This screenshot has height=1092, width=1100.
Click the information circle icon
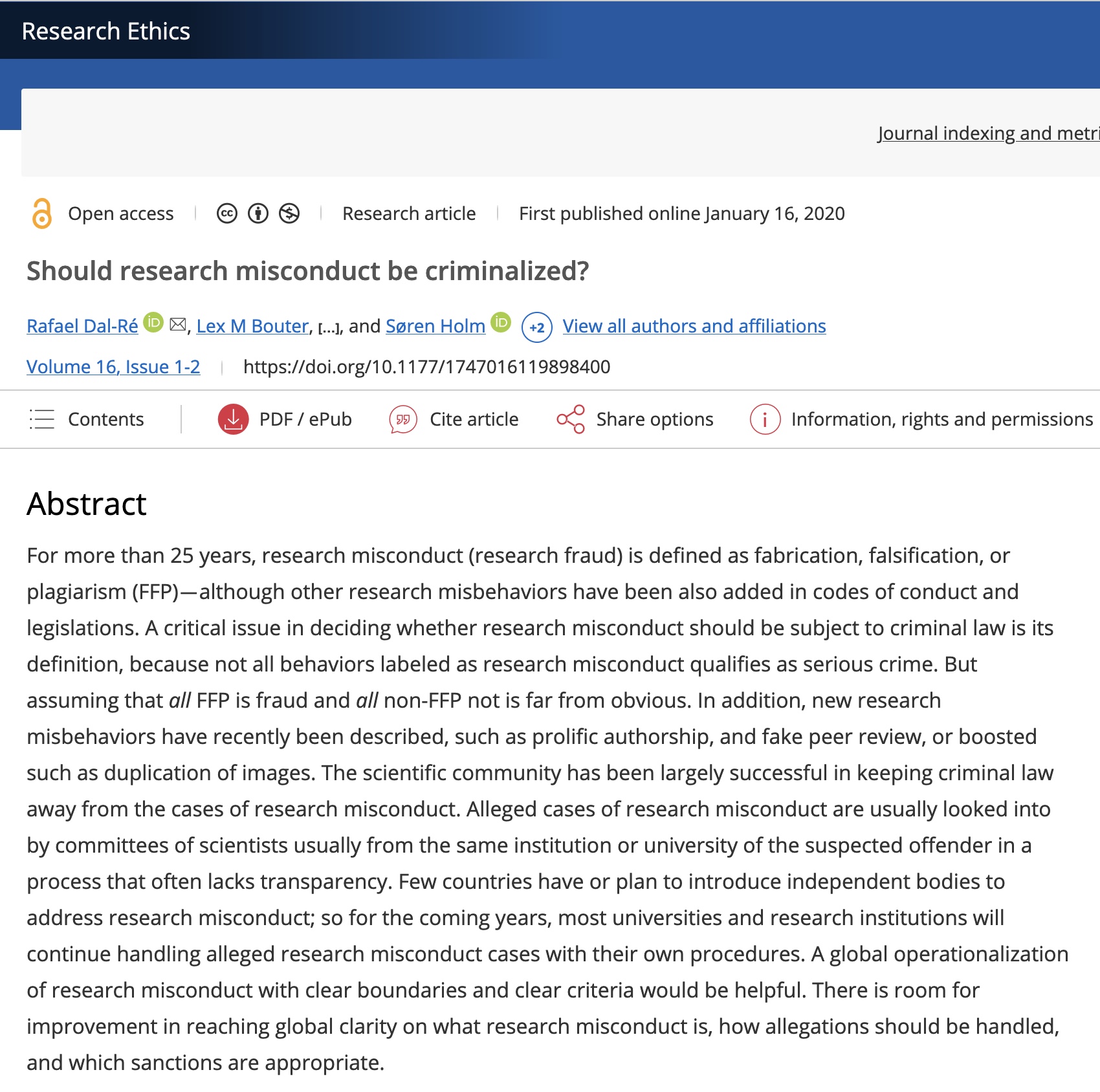point(765,419)
